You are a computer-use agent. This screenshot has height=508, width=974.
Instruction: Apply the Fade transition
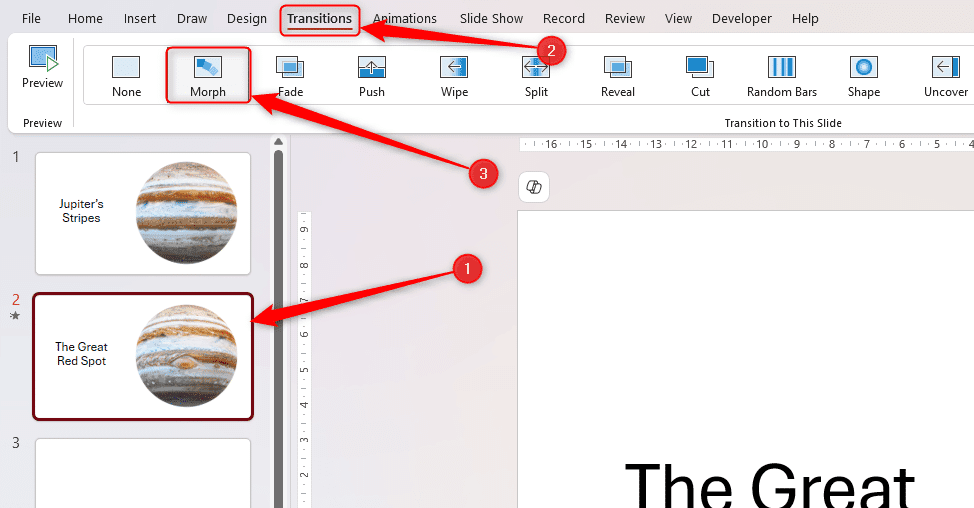click(x=290, y=76)
